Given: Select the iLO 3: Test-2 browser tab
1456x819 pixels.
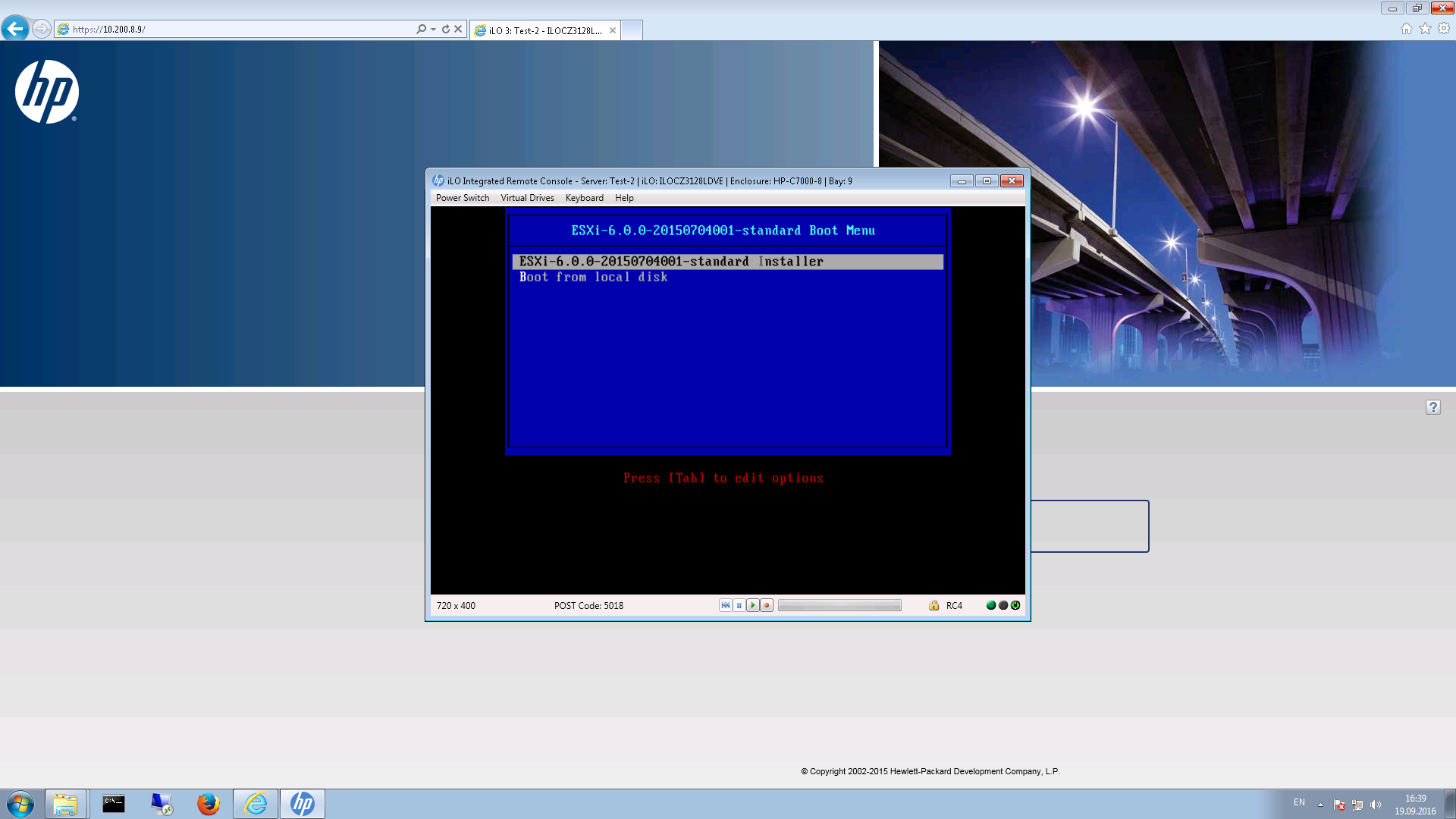Looking at the screenshot, I should point(544,30).
